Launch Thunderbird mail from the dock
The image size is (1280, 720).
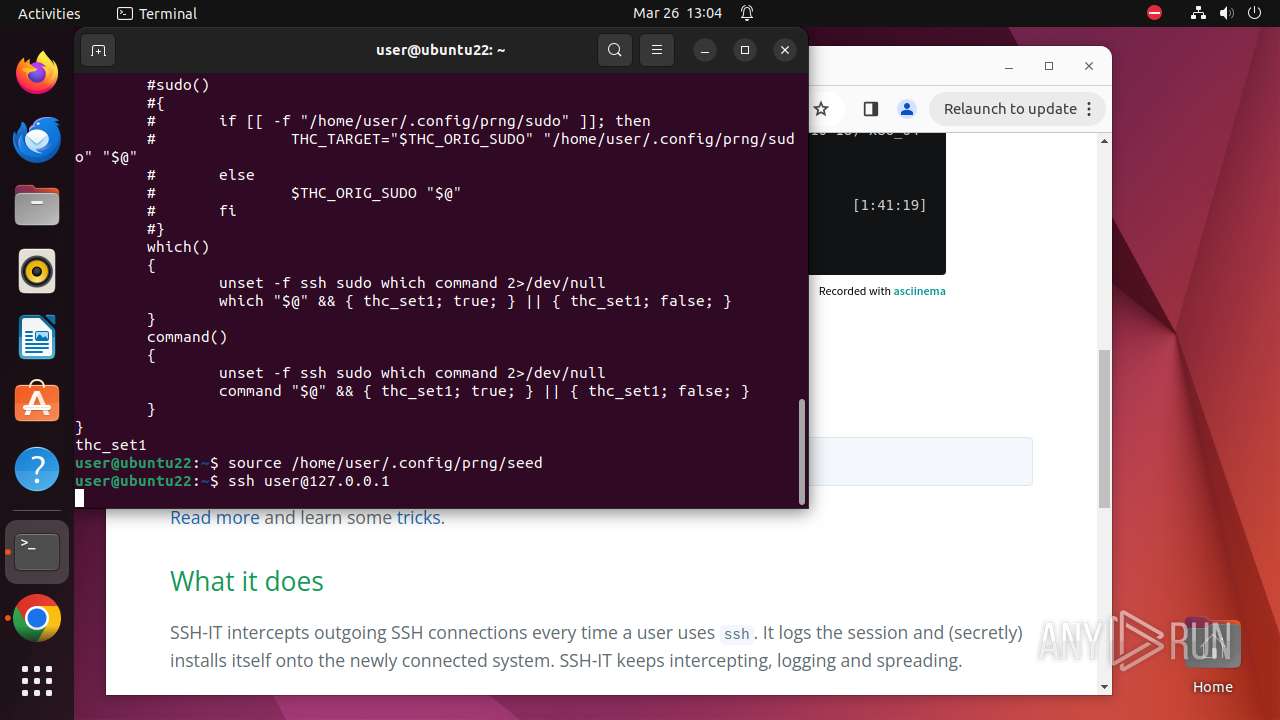tap(37, 139)
